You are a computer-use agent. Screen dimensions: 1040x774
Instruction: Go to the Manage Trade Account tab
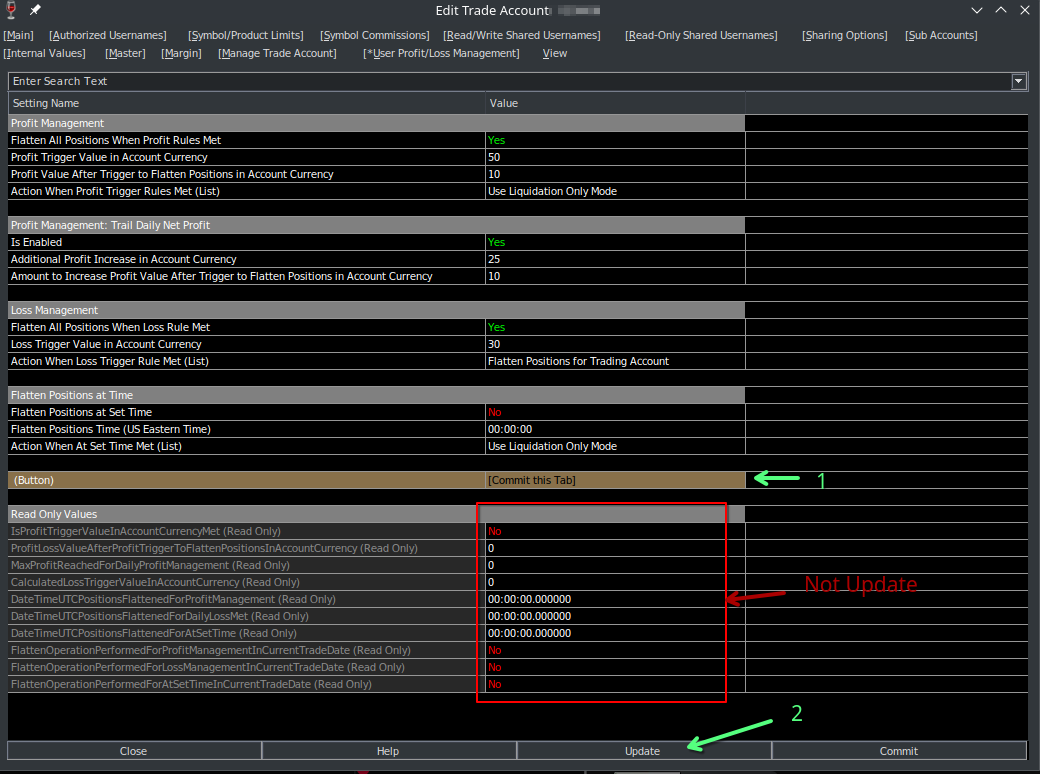277,53
